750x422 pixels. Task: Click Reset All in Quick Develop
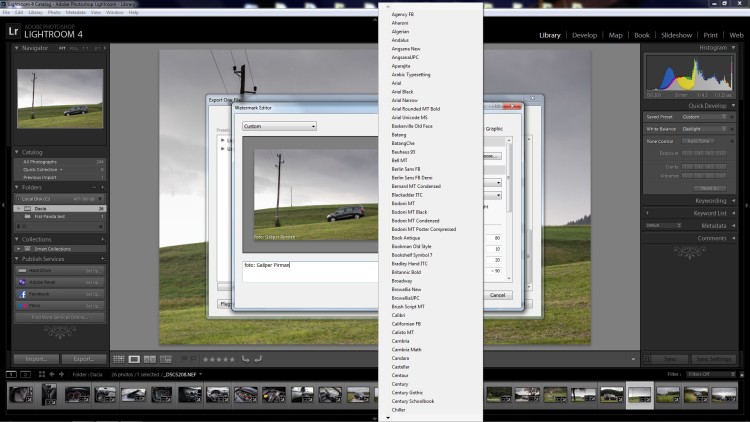point(710,189)
